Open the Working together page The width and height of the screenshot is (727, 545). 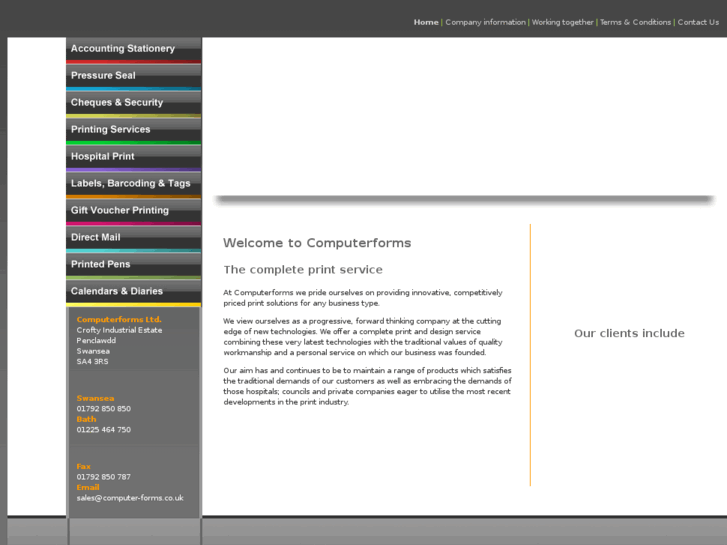coord(562,22)
